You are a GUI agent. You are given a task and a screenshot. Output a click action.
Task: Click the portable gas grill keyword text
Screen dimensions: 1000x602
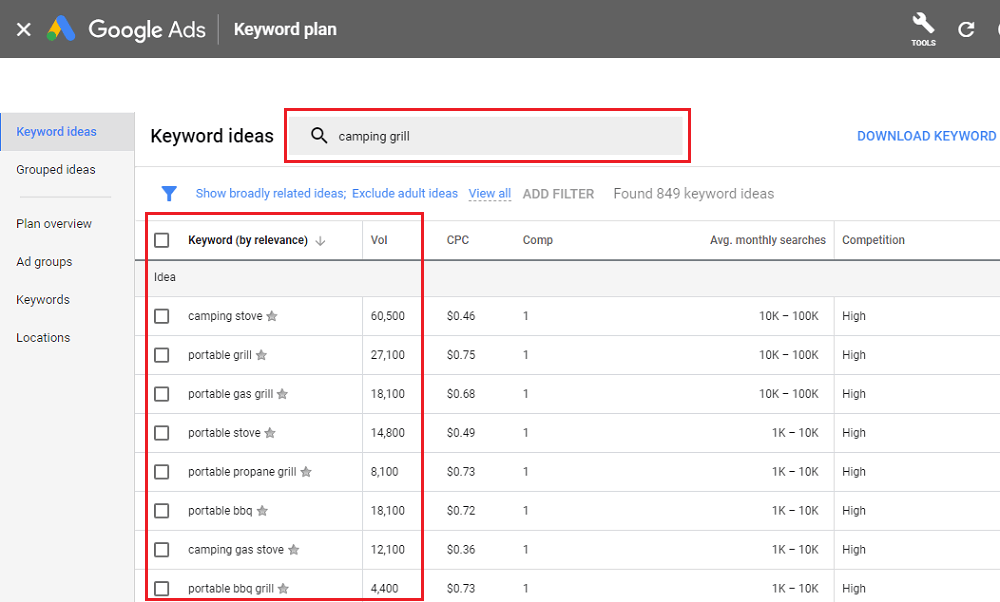click(231, 393)
